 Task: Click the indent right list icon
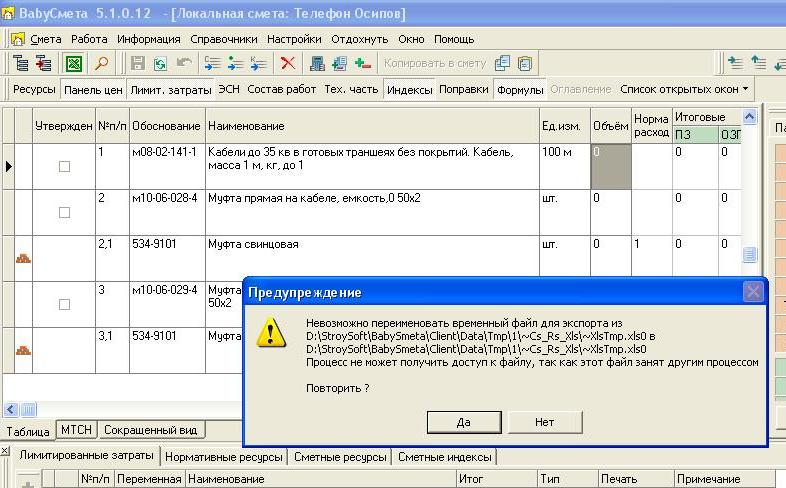[735, 64]
